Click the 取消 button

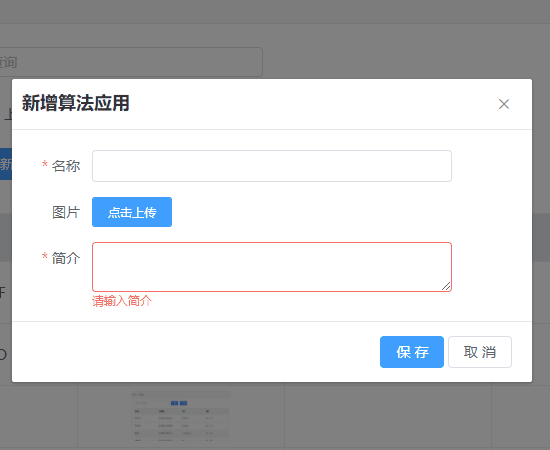pyautogui.click(x=480, y=352)
